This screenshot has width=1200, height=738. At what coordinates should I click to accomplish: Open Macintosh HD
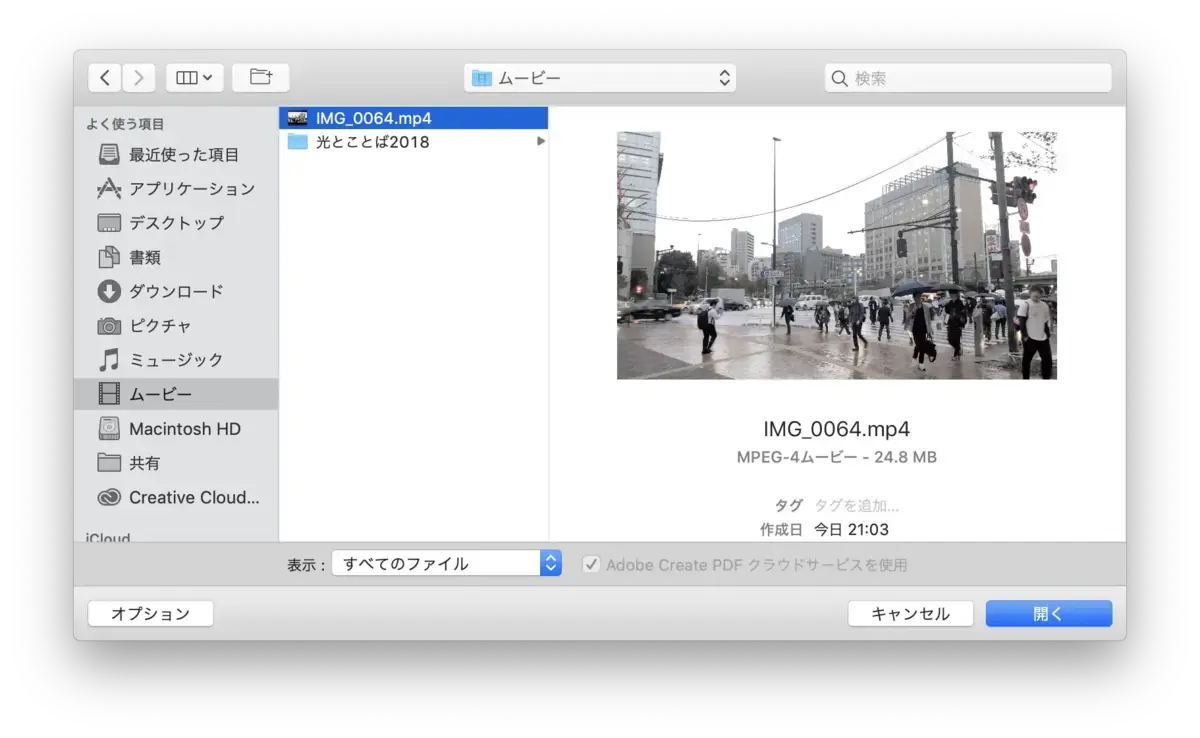184,428
